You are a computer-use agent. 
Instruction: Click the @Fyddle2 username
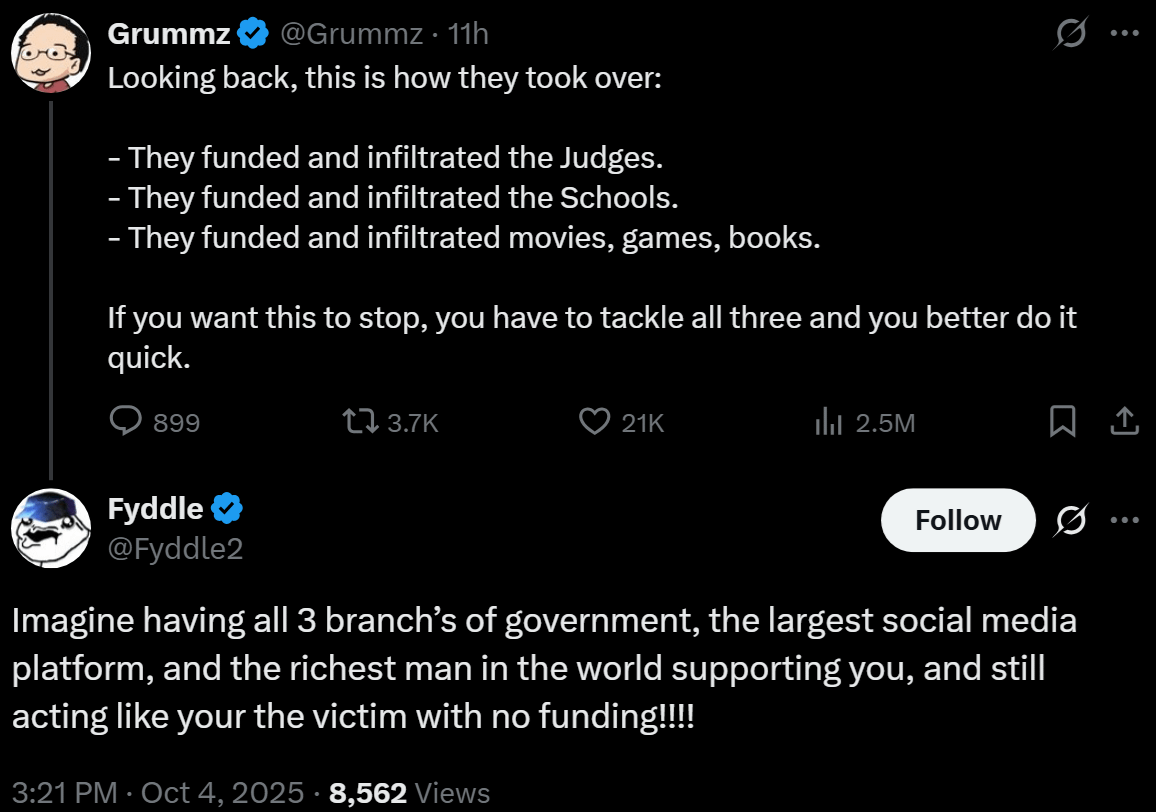click(175, 548)
